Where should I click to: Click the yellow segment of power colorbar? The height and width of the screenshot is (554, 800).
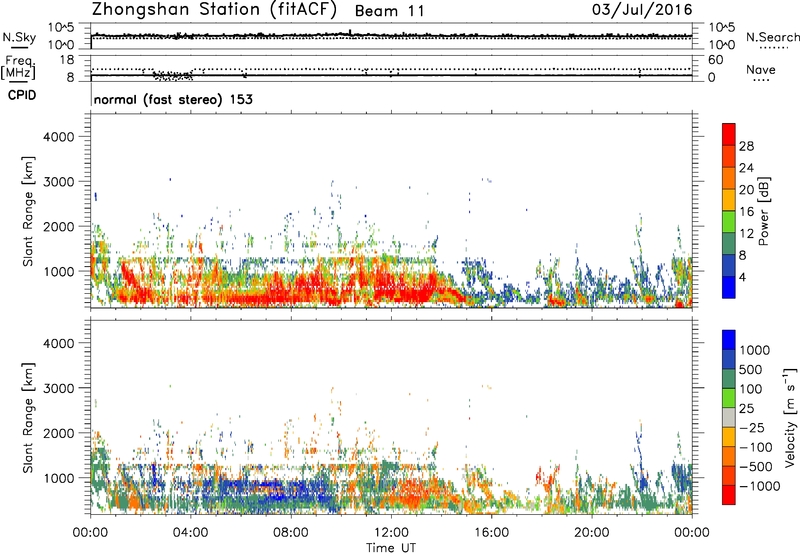point(729,199)
